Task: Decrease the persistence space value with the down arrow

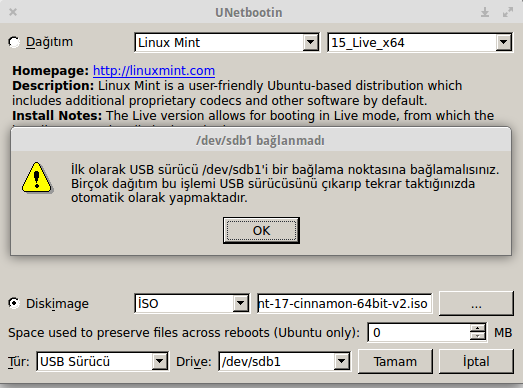Action: pos(478,336)
